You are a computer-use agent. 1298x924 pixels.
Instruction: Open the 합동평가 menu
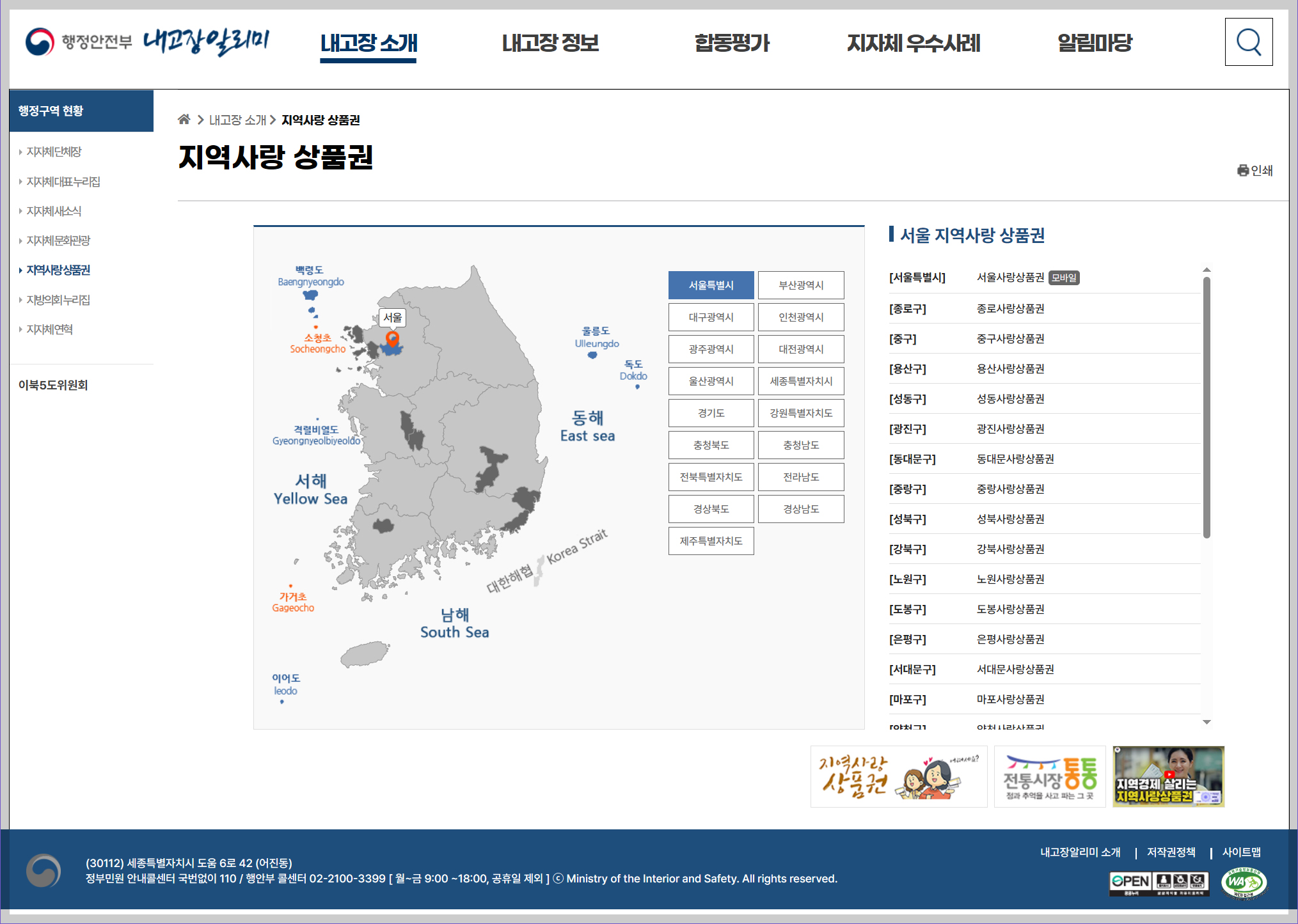click(x=733, y=43)
